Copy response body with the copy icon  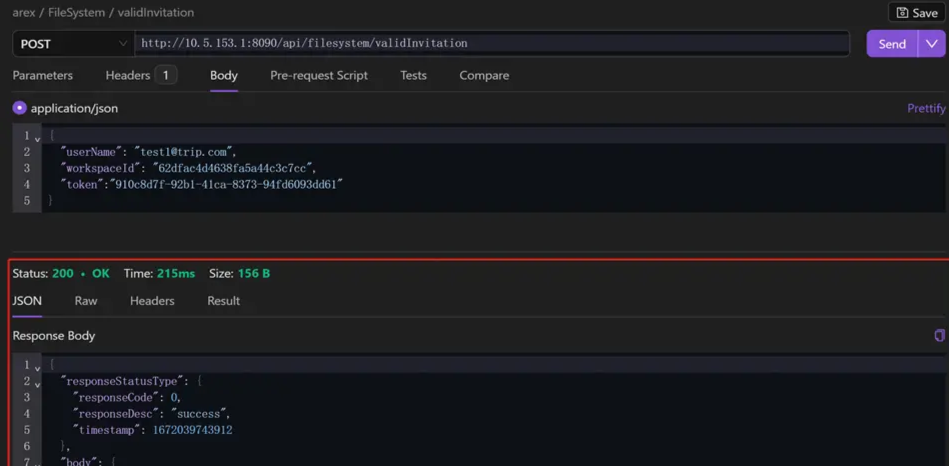(939, 336)
